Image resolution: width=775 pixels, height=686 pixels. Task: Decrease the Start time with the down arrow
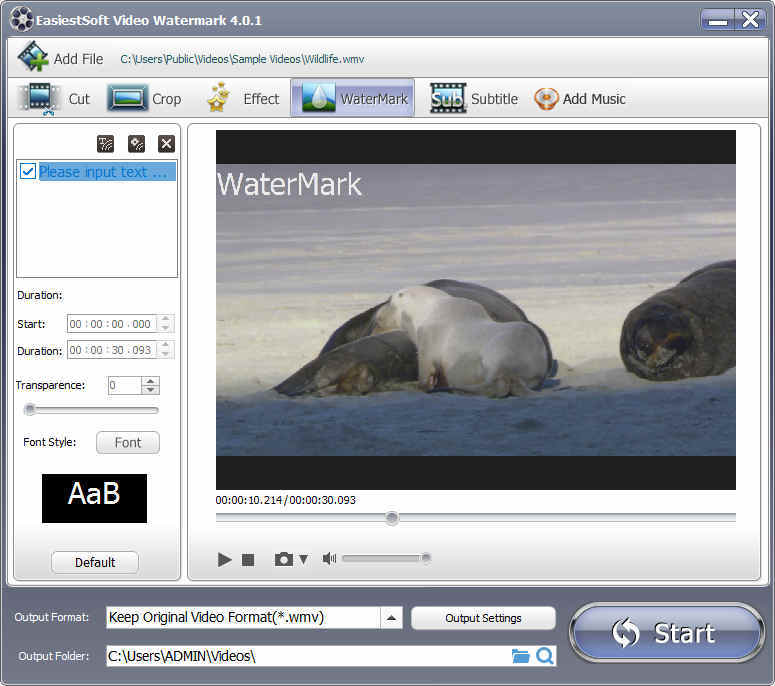pyautogui.click(x=165, y=328)
